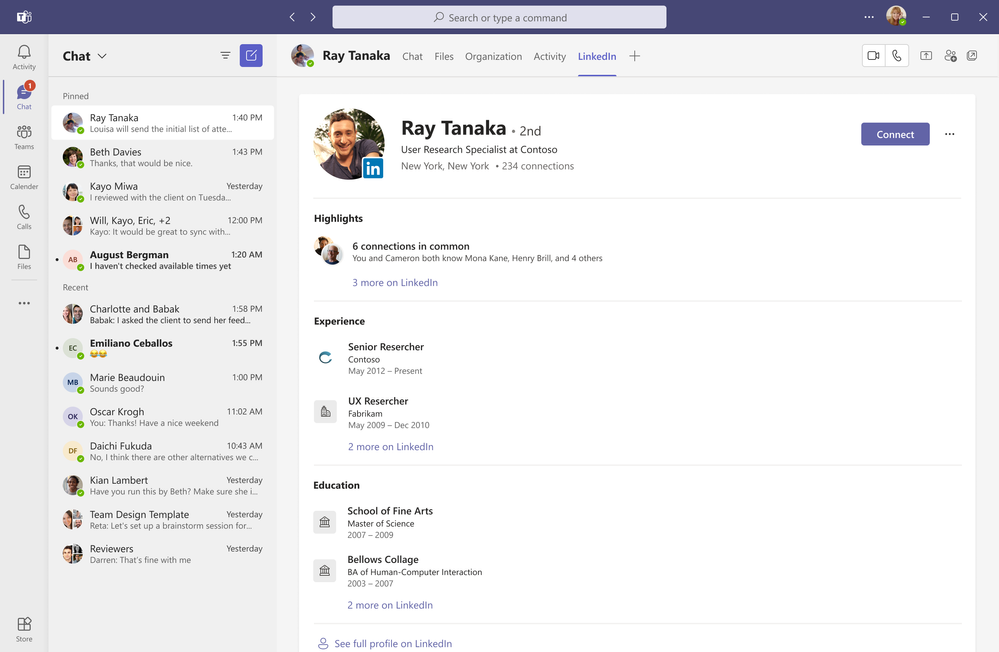Click Ray Tanaka's large profile photo
999x652 pixels.
pyautogui.click(x=349, y=143)
